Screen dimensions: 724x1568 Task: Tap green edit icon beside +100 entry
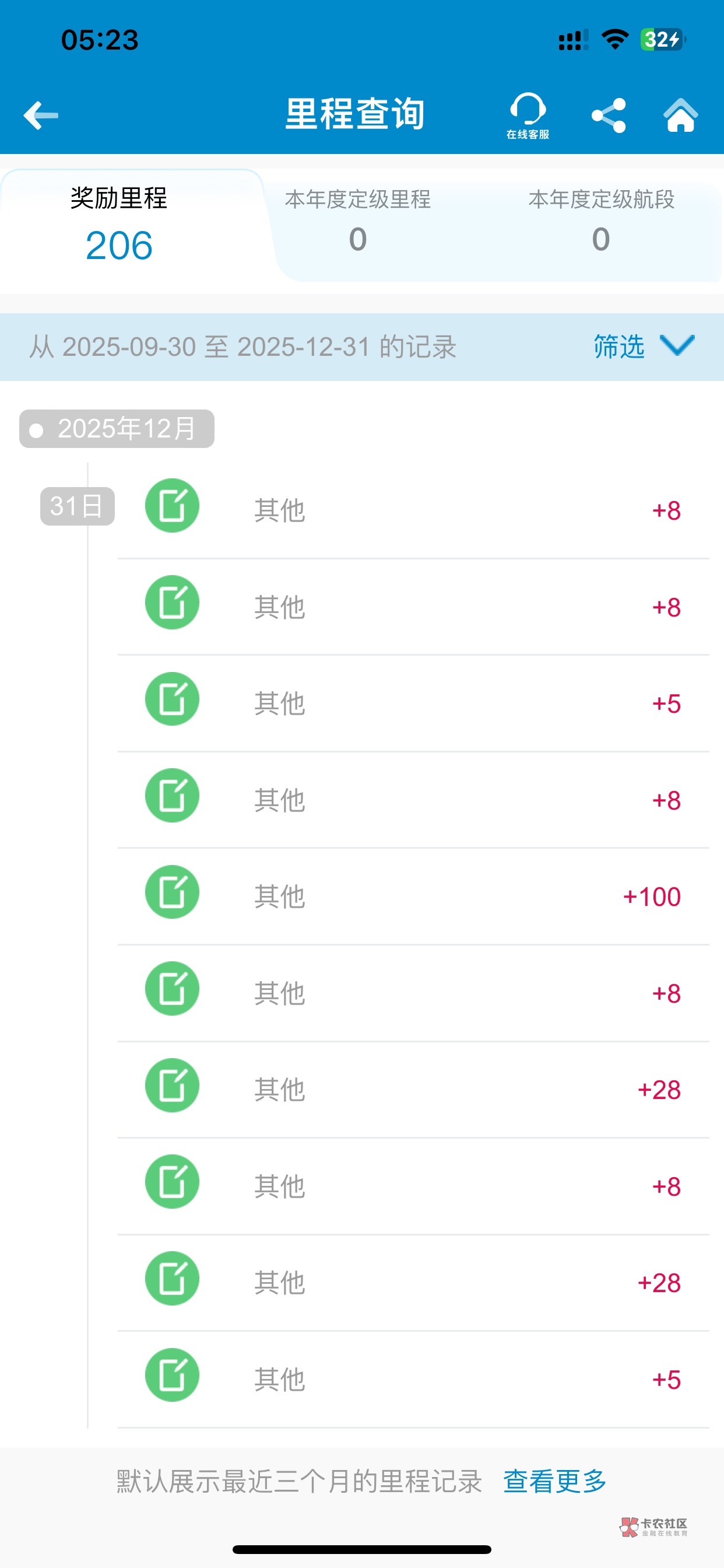[x=172, y=892]
